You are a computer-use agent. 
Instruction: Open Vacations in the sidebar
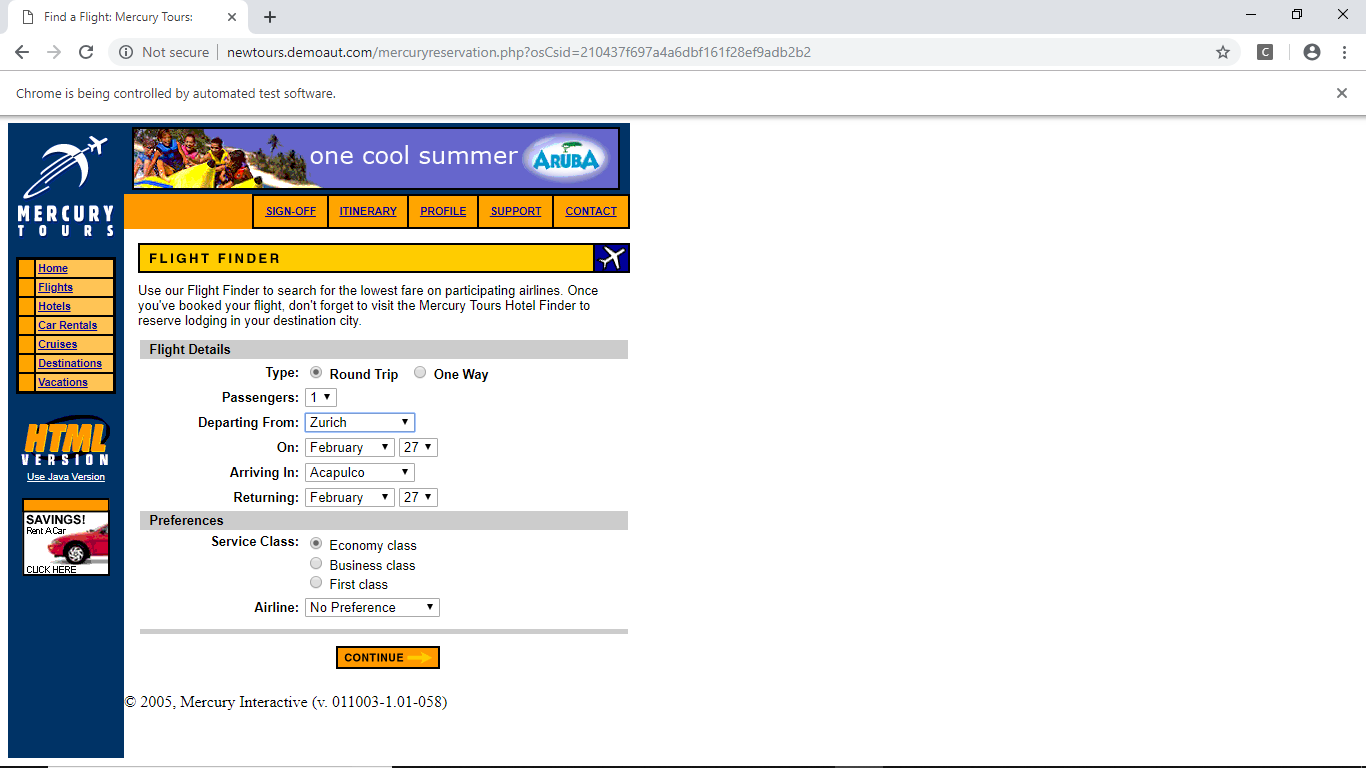pos(63,382)
